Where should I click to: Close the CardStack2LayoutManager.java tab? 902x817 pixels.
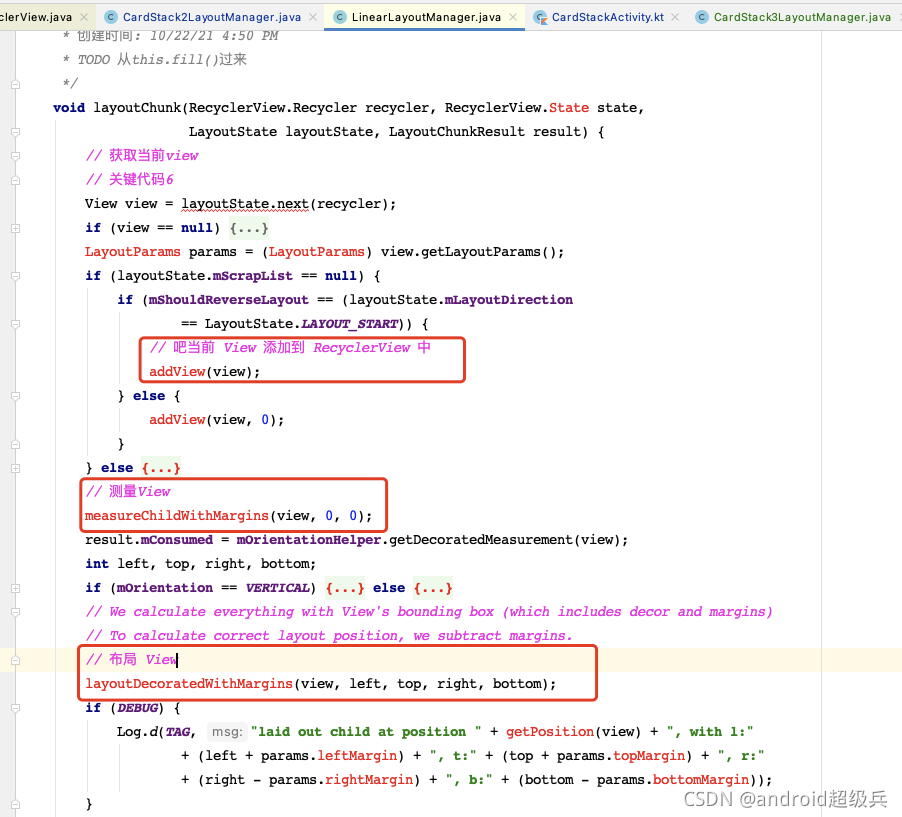pyautogui.click(x=313, y=17)
